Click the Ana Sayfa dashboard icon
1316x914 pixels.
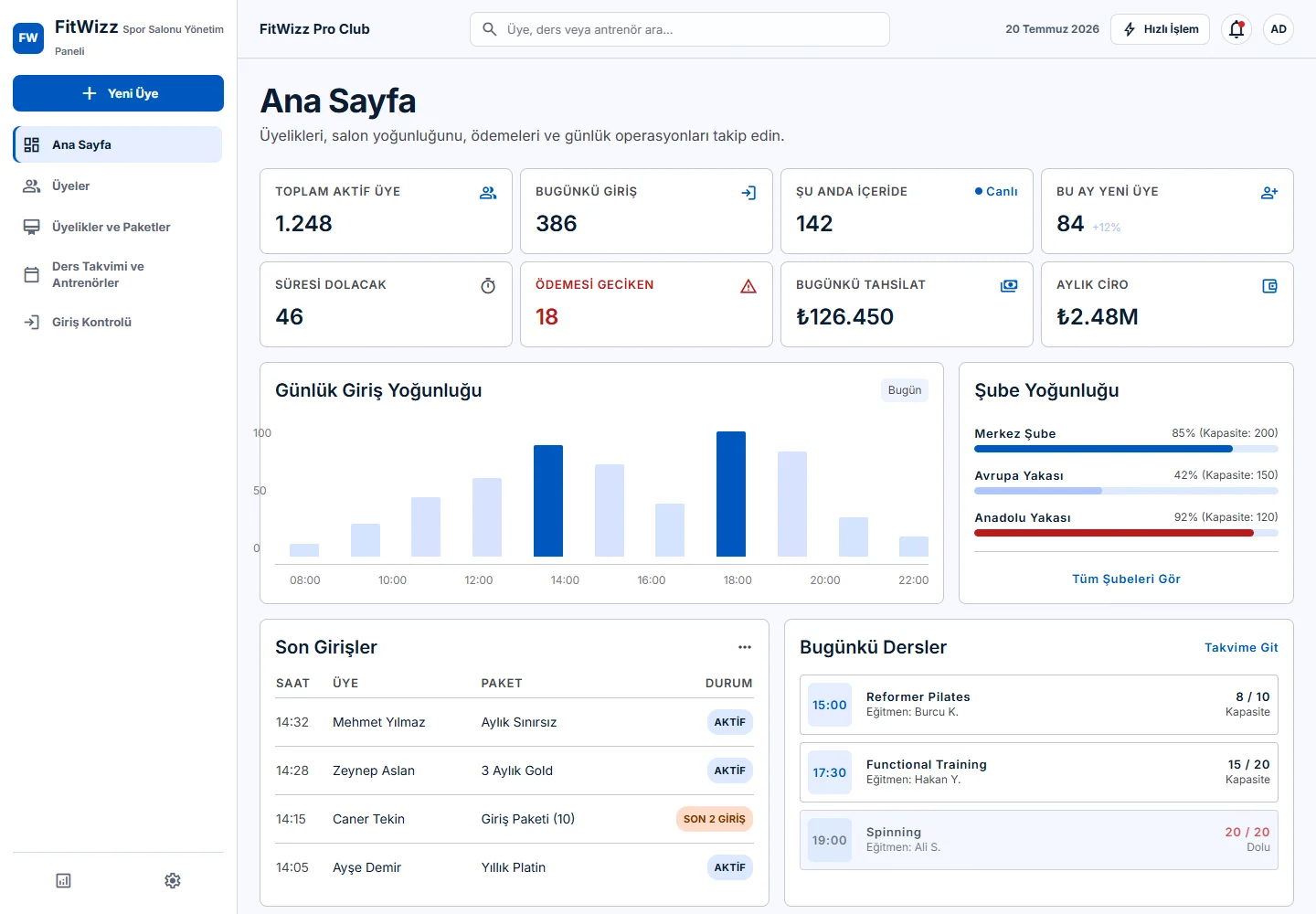pyautogui.click(x=32, y=144)
